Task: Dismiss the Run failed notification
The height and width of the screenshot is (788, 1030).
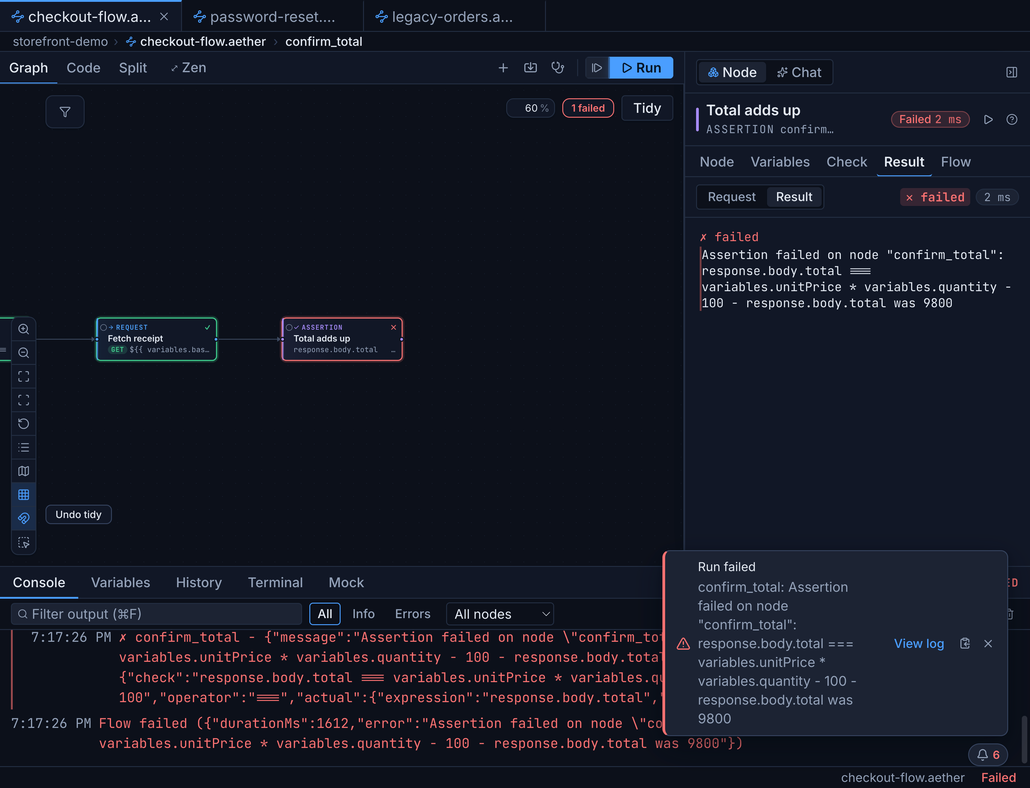Action: (988, 644)
